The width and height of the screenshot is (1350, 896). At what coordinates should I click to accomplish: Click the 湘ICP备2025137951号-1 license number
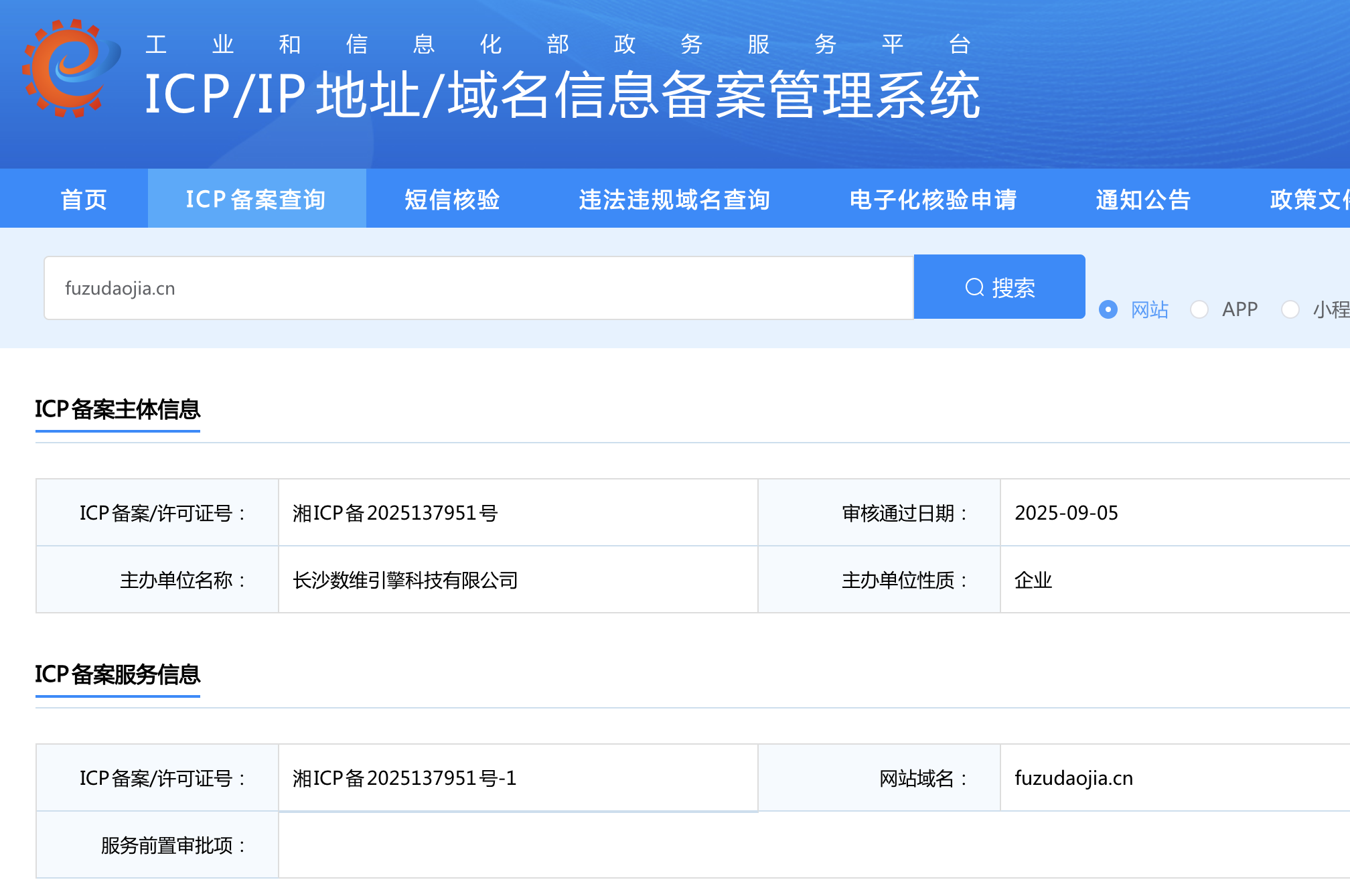pos(404,778)
